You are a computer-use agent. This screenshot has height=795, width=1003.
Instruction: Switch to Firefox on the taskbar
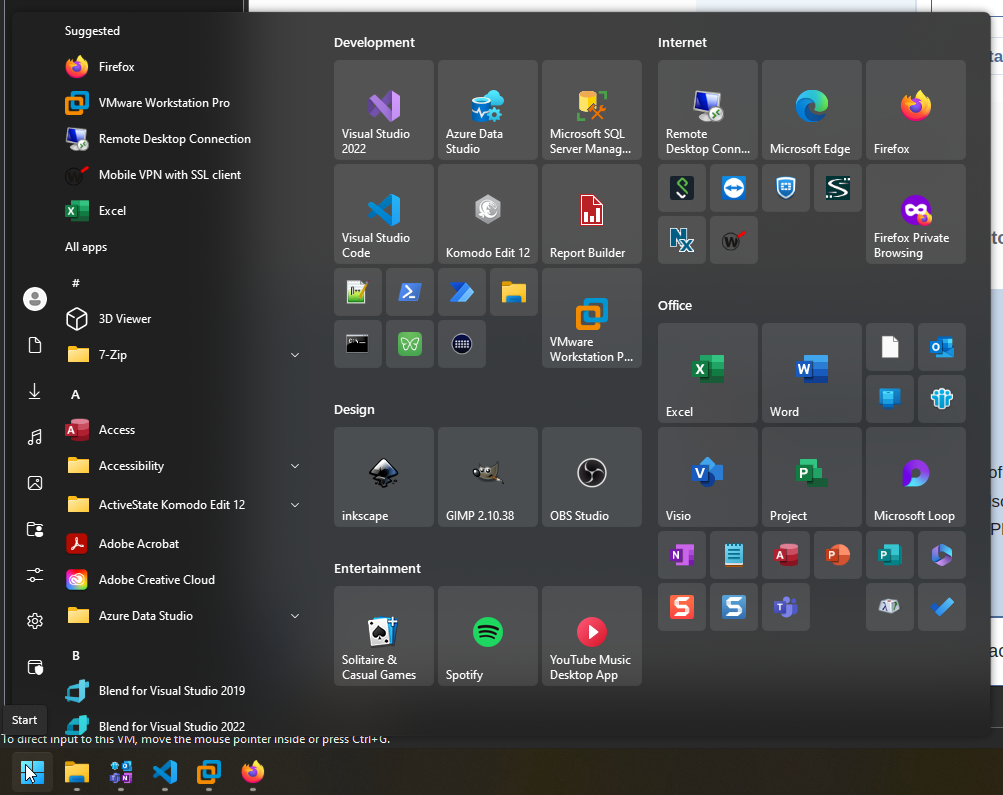point(253,772)
